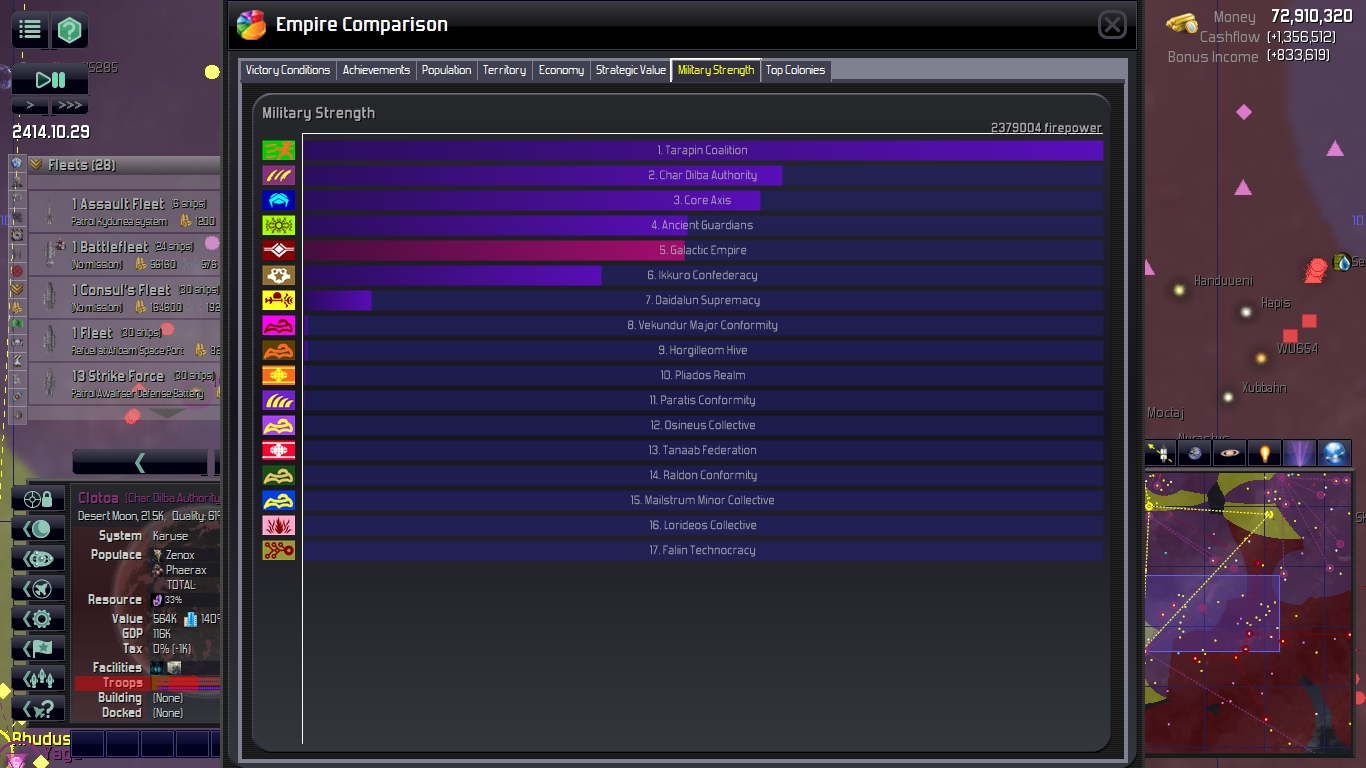Click Lorideos Collective flag icon

coord(278,525)
